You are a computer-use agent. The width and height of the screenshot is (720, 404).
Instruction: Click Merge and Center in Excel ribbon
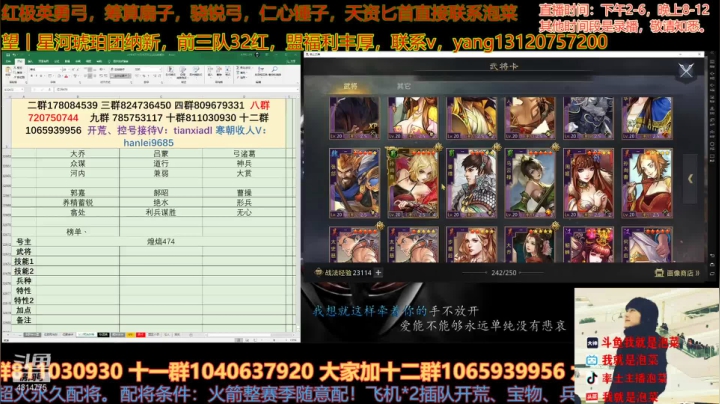pos(120,76)
